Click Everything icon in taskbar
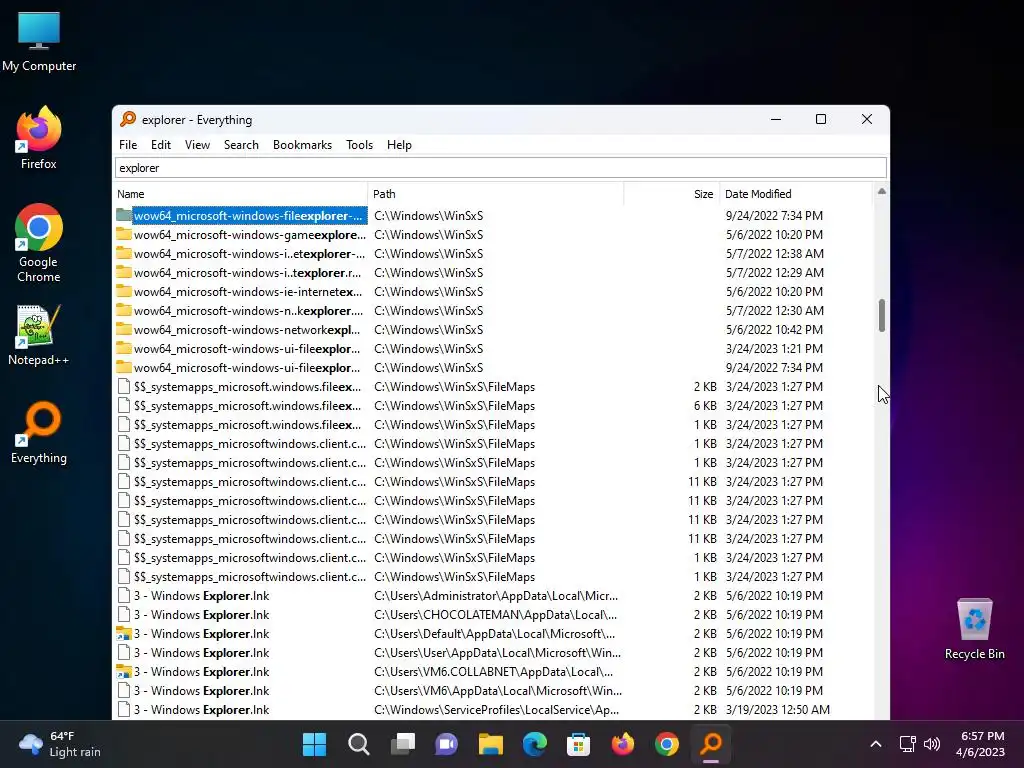This screenshot has height=768, width=1024. tap(711, 744)
